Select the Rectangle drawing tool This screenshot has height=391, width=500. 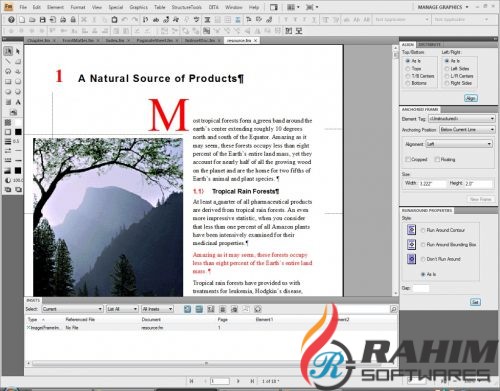tap(8, 81)
